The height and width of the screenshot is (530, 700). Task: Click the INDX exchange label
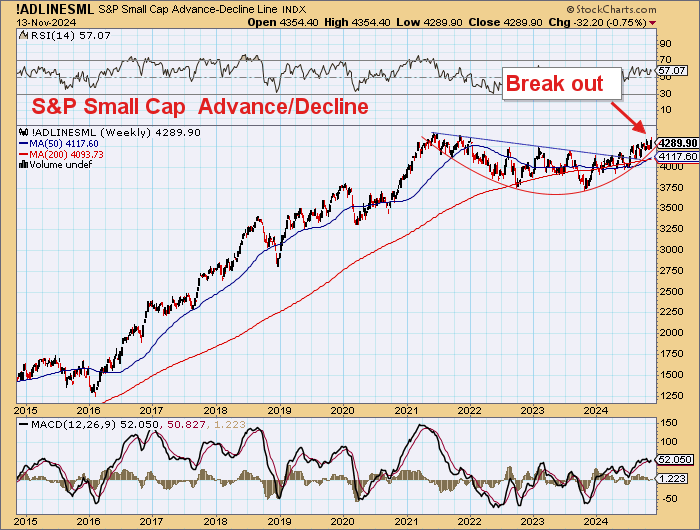coord(294,9)
